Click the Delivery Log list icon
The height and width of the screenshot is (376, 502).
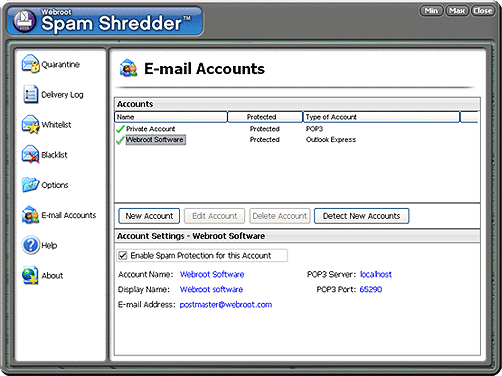pos(30,94)
